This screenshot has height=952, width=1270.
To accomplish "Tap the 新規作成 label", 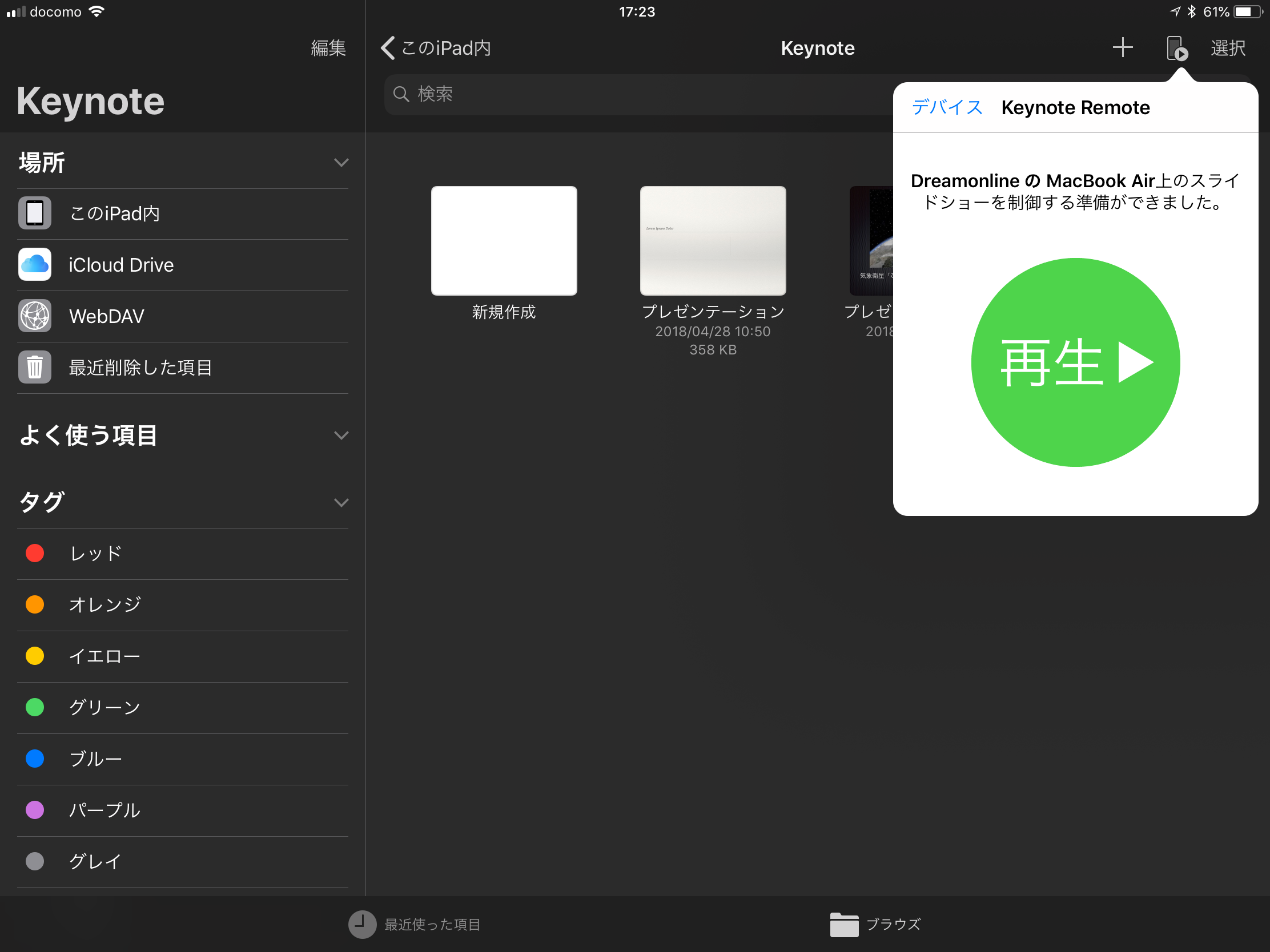I will click(x=504, y=312).
